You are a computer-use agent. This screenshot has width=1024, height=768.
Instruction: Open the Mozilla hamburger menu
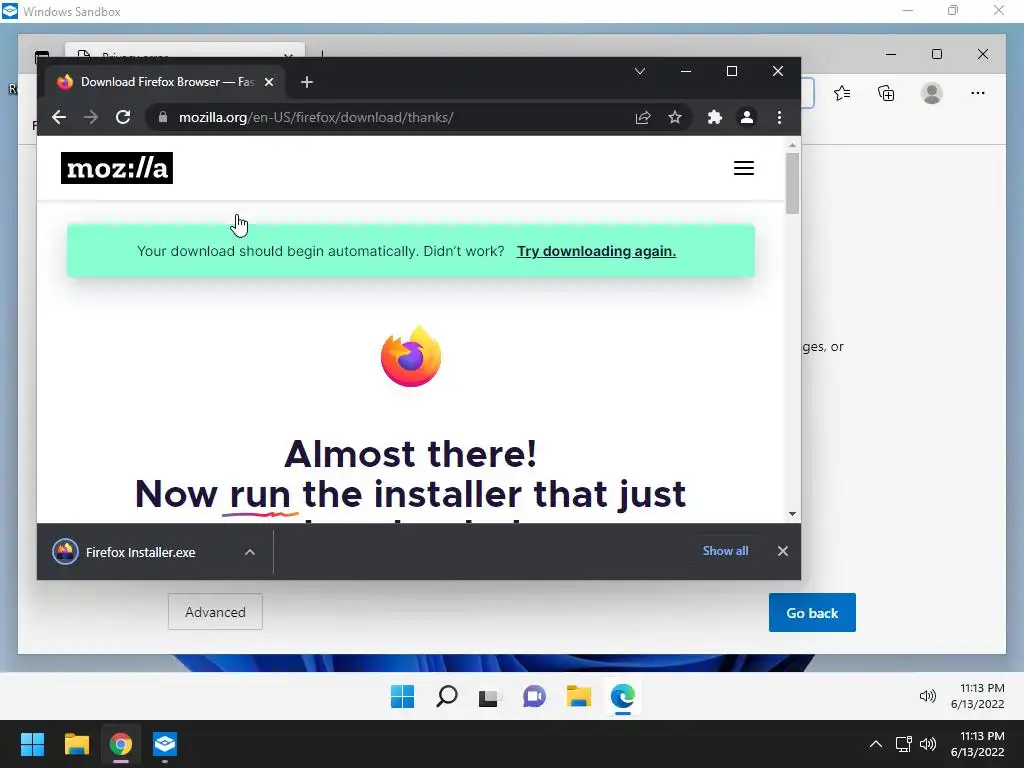point(744,168)
